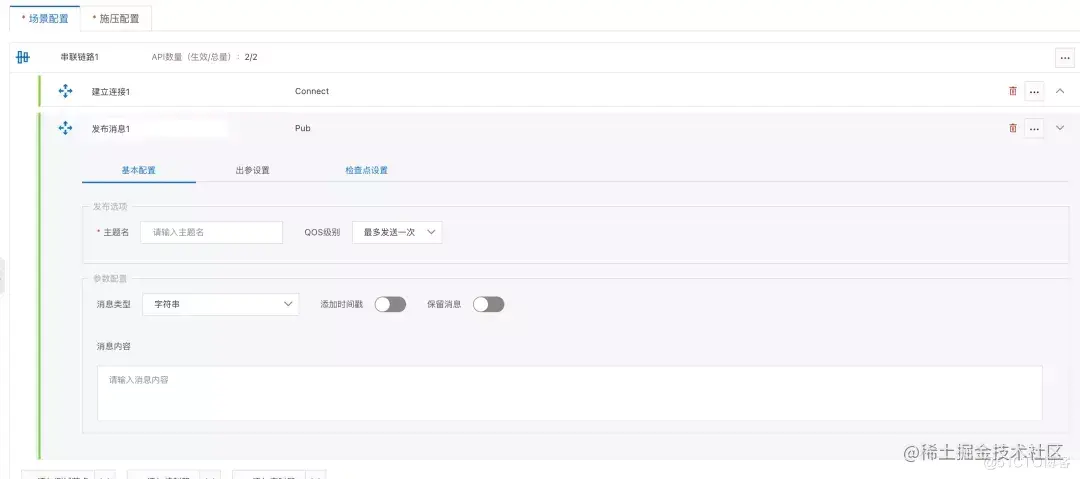This screenshot has height=479, width=1080.
Task: Toggle the 建立连接1 row chevron
Action: (1060, 91)
